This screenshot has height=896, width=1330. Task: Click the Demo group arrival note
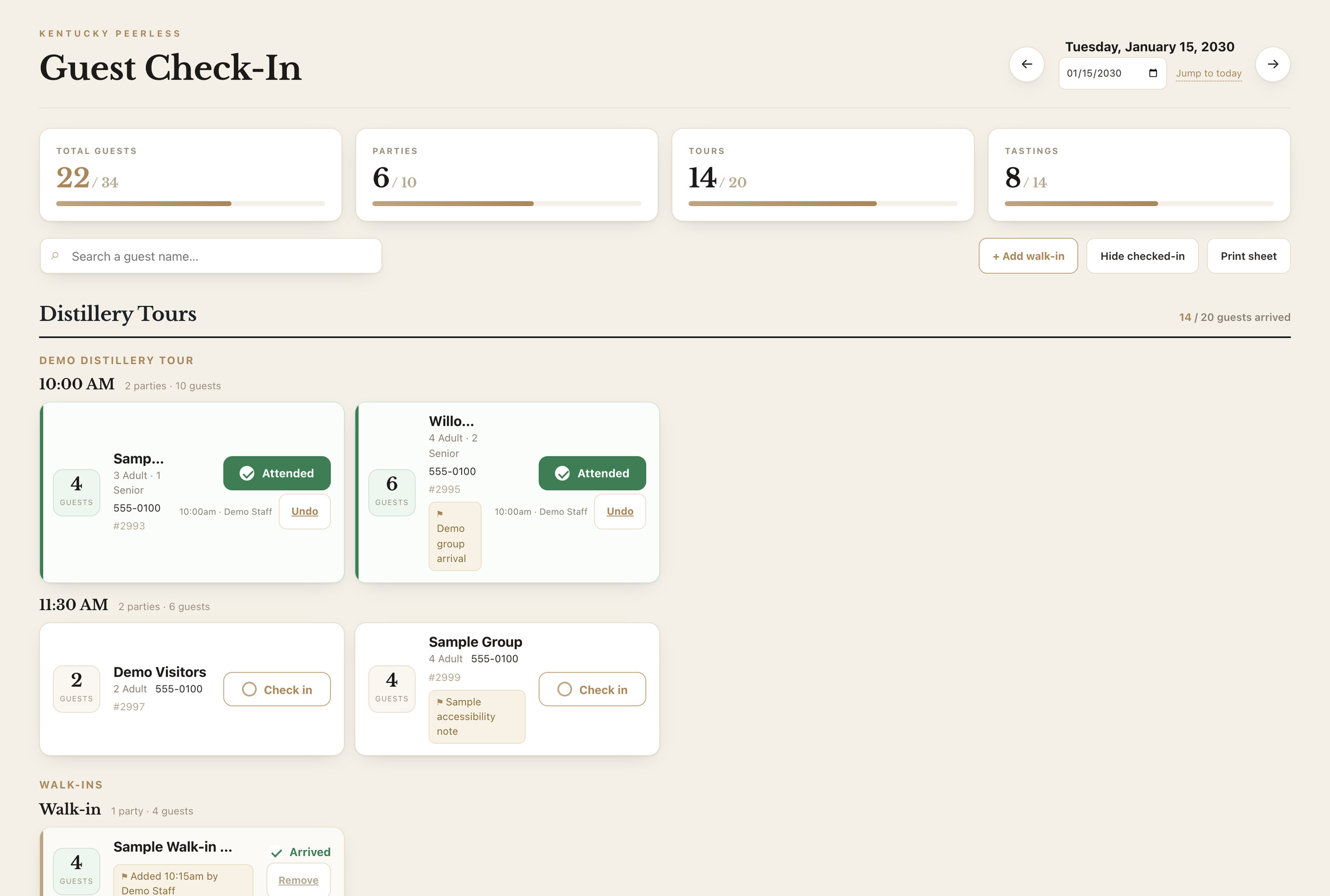coord(455,536)
